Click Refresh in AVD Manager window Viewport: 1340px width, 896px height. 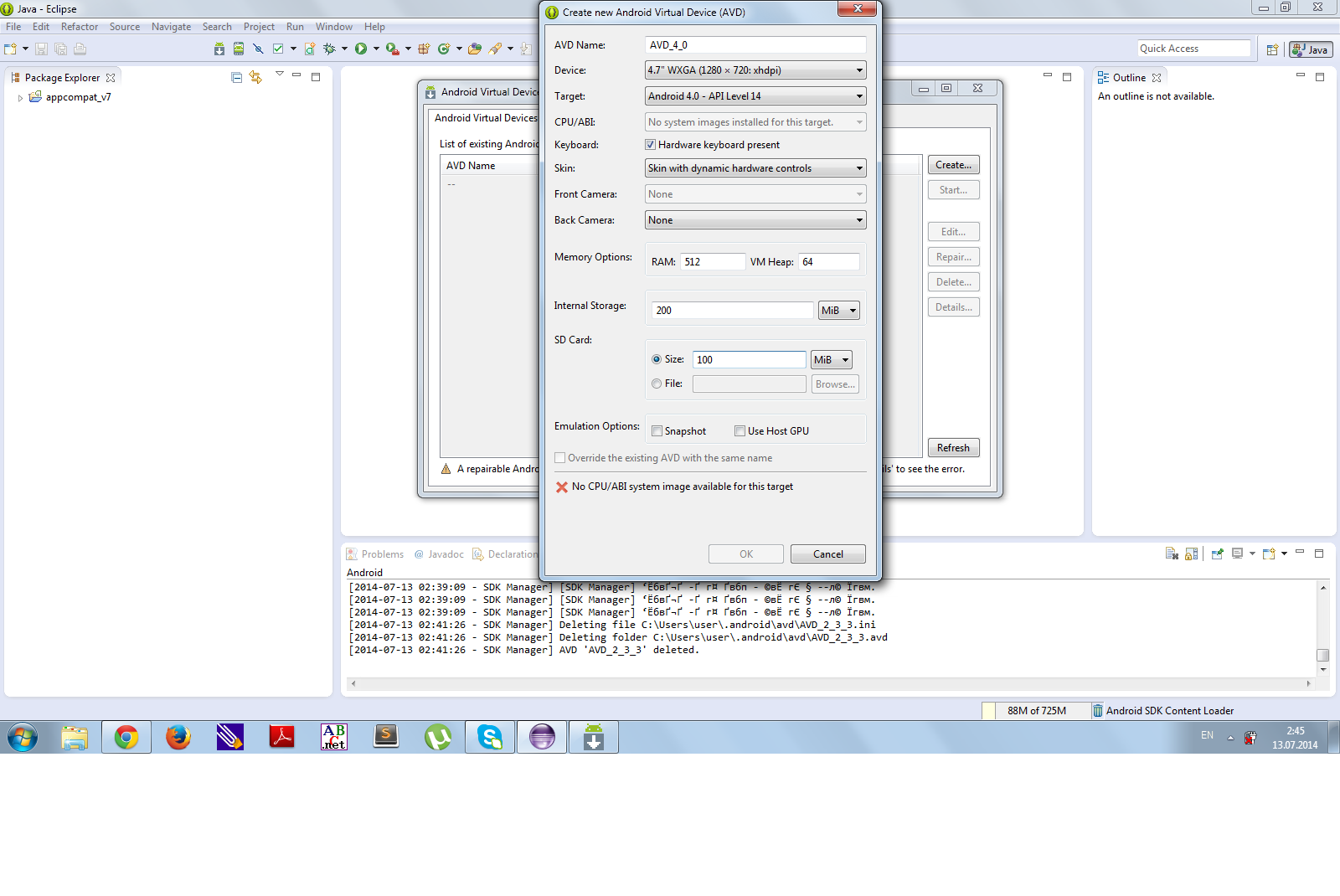pos(953,448)
